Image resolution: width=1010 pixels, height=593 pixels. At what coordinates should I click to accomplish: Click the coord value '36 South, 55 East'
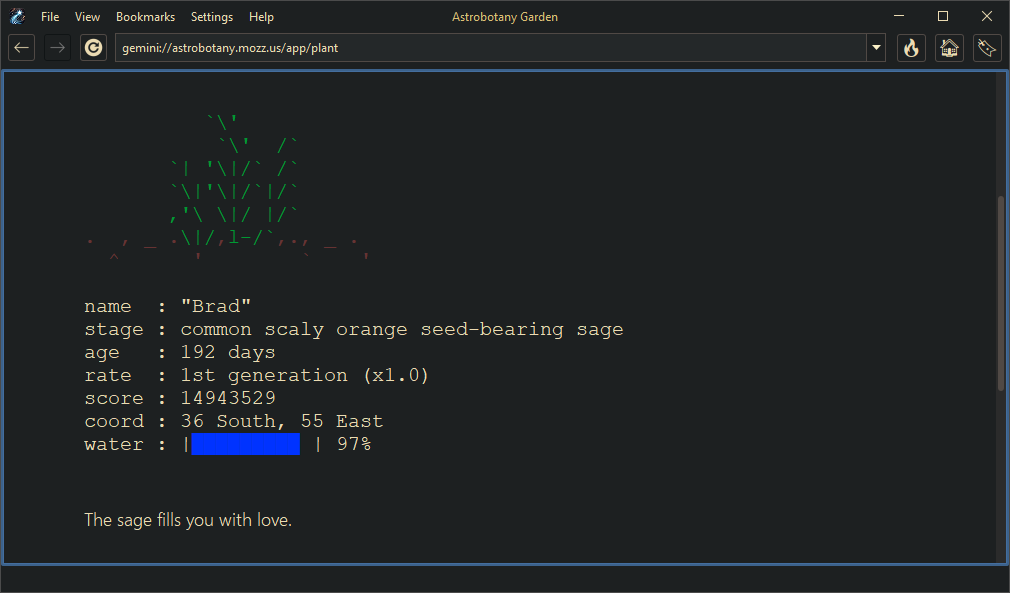tap(282, 421)
